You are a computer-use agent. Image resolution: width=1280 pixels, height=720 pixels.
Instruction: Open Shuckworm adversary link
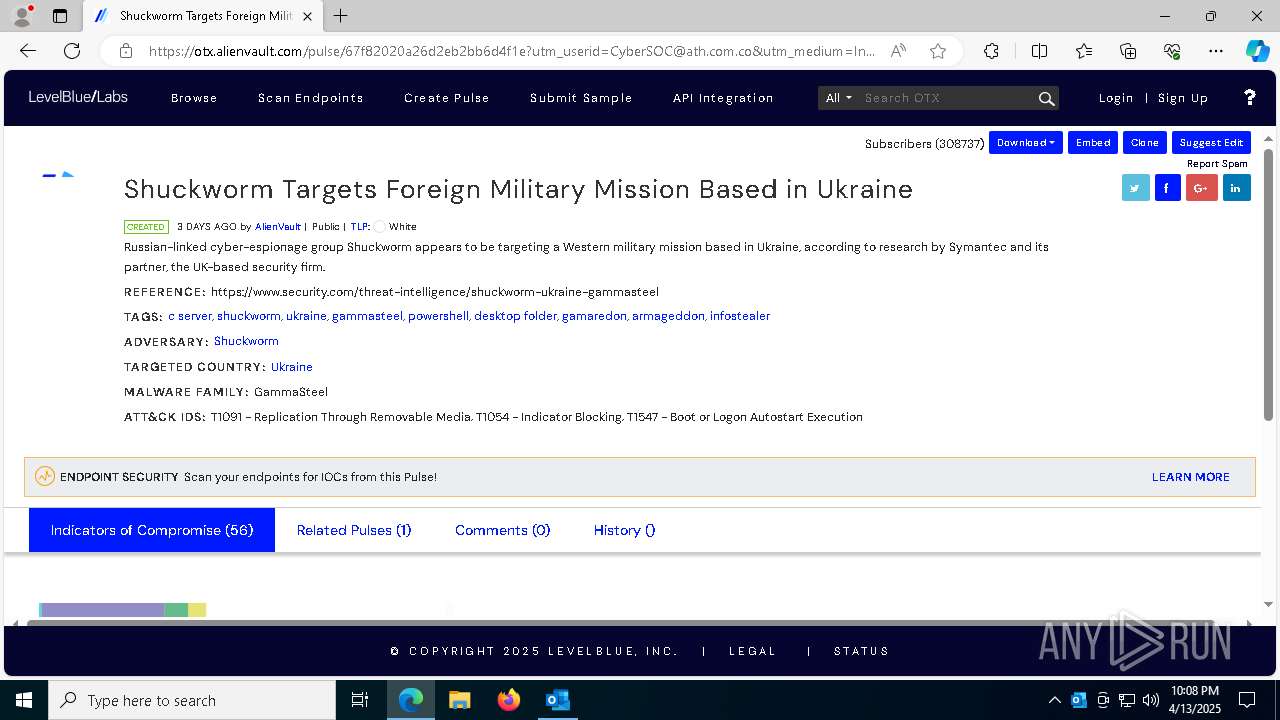[246, 341]
